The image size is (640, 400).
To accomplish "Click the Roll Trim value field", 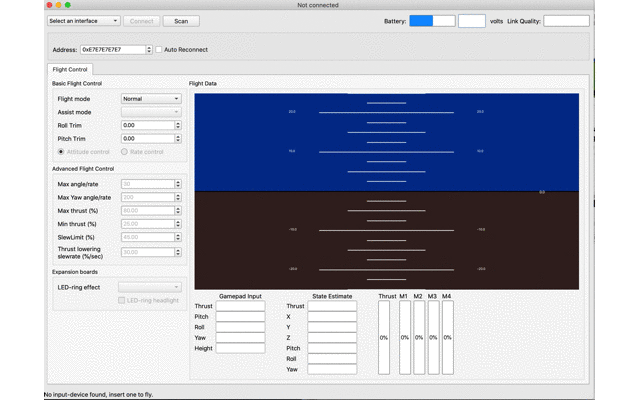I will pos(147,125).
